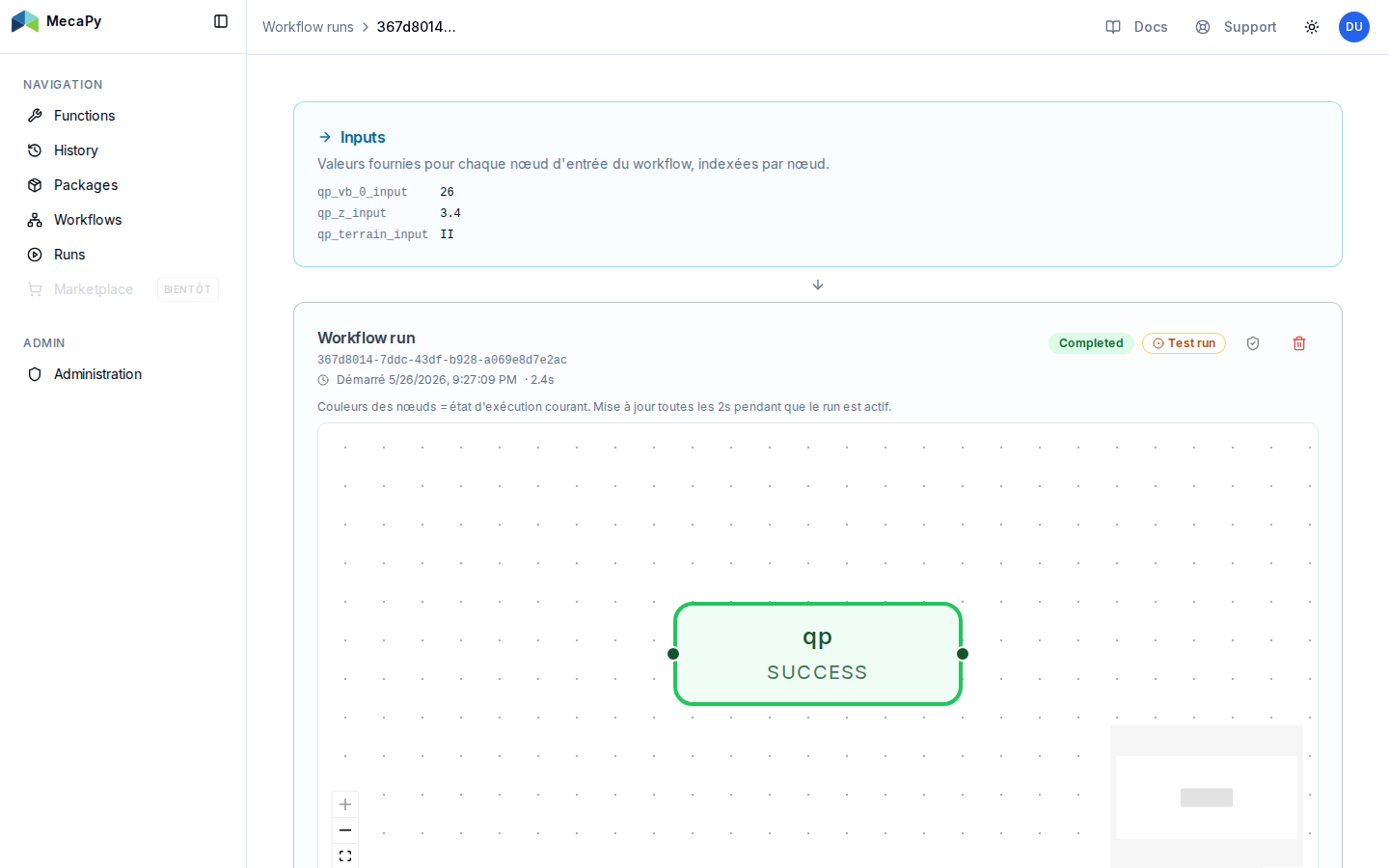The width and height of the screenshot is (1389, 868).
Task: Select the qp_terrain_input label
Action: coord(372,235)
